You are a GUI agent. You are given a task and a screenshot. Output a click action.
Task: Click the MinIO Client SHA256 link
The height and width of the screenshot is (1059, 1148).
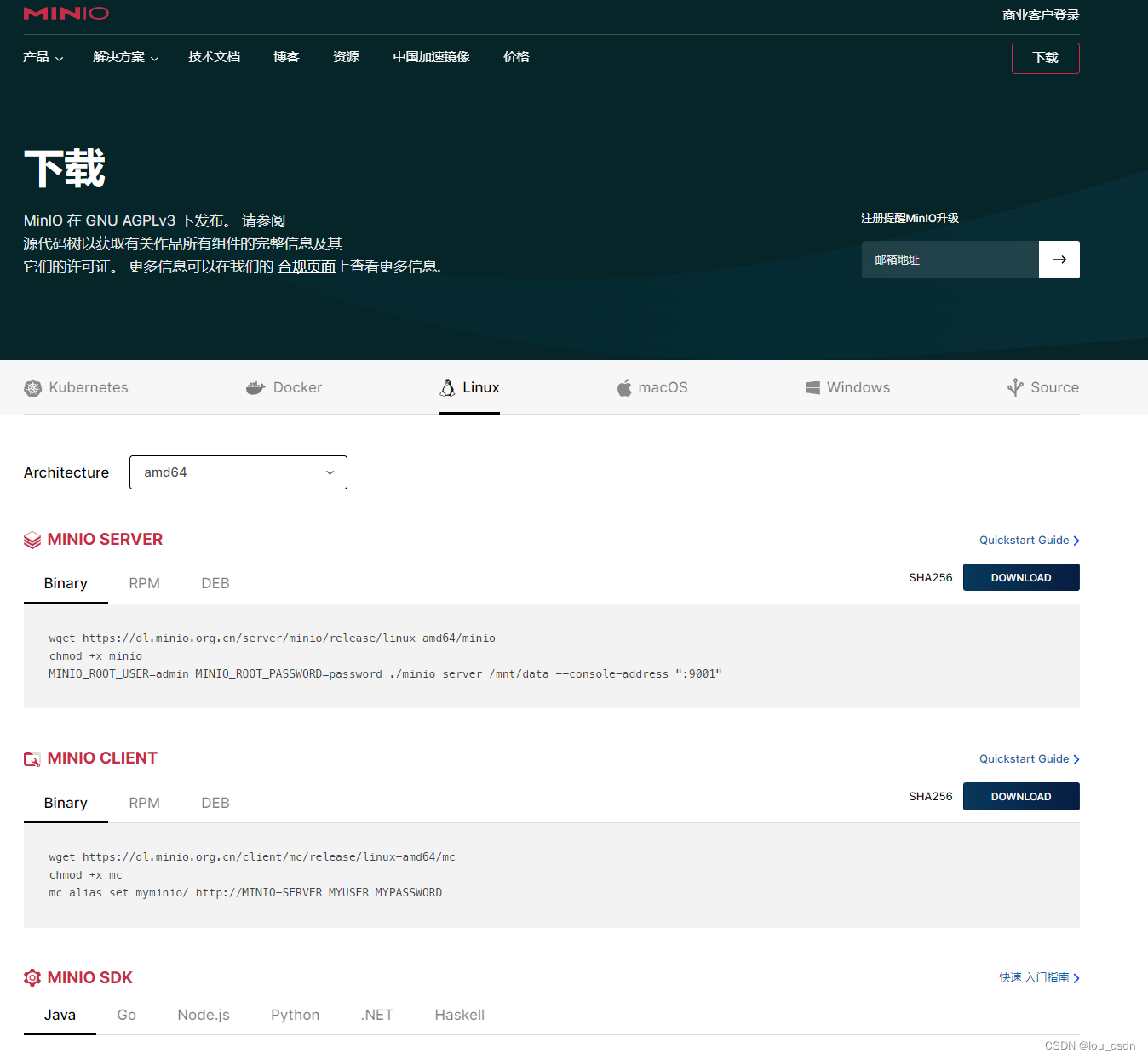point(931,796)
